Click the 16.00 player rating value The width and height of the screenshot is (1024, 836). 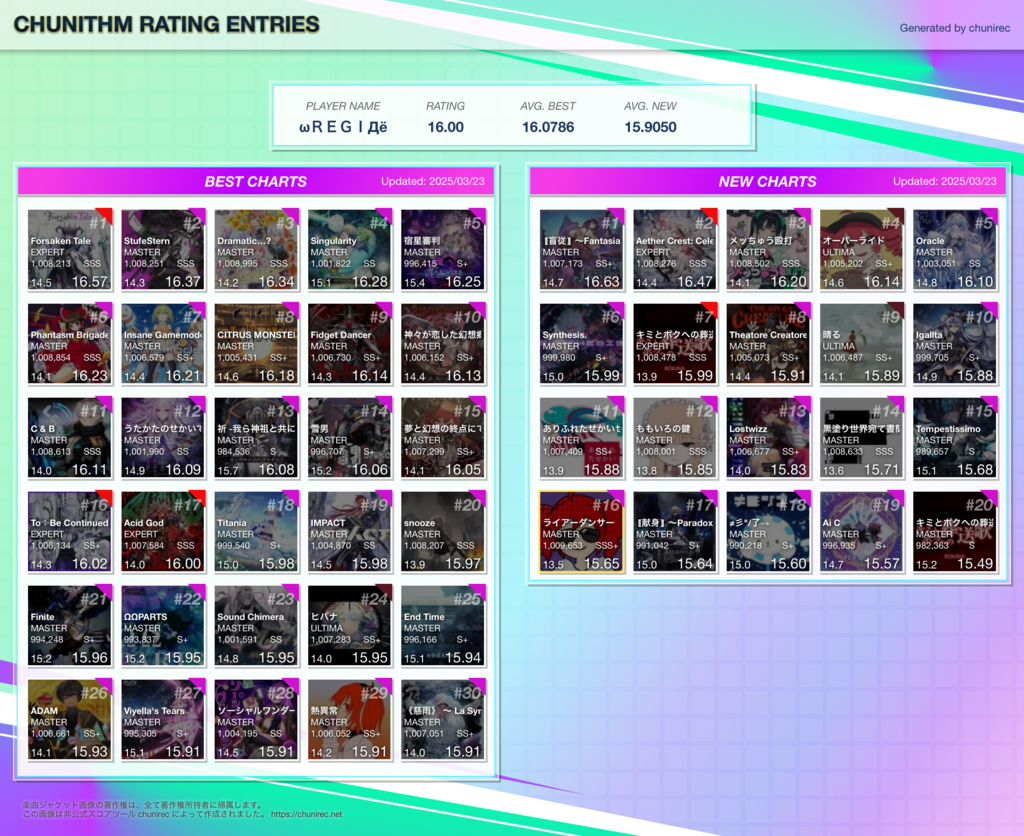[x=445, y=127]
